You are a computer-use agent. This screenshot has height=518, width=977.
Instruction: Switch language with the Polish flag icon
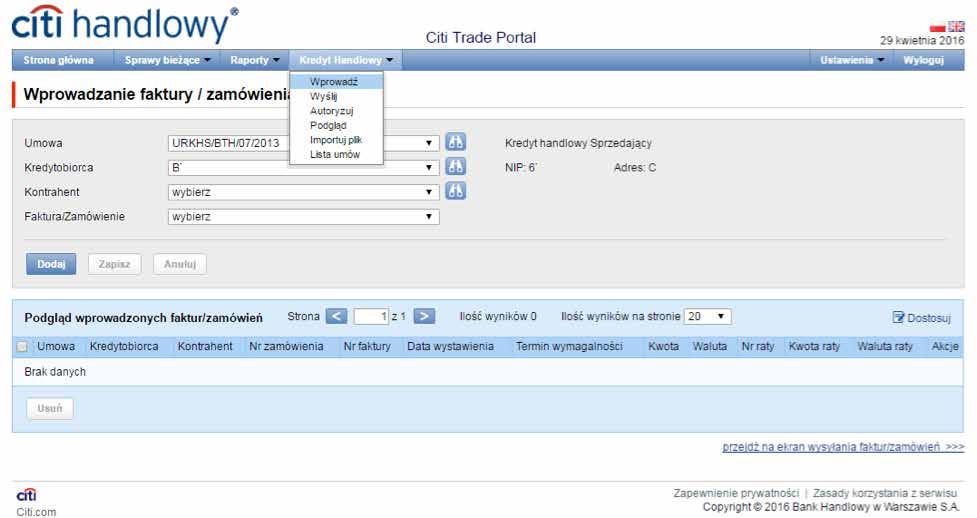coord(937,27)
